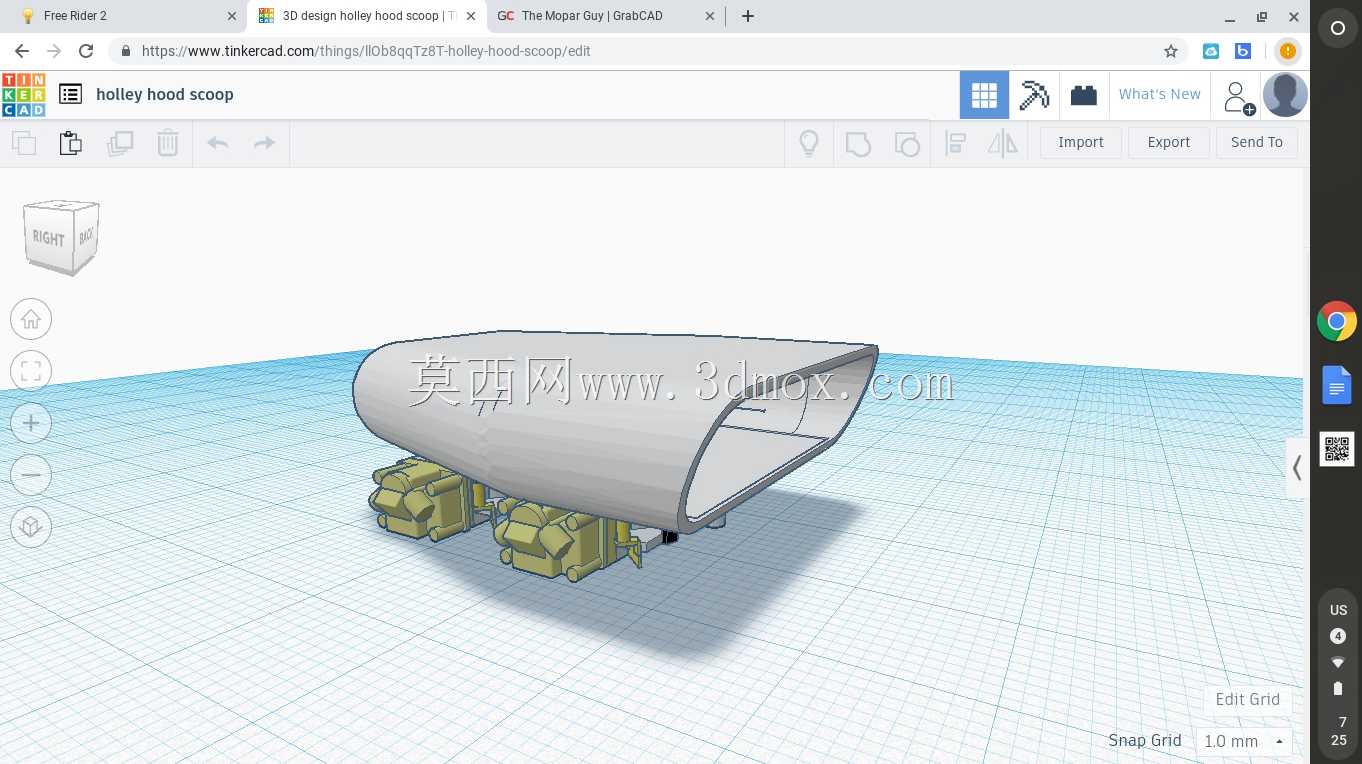
Task: Click the Paste tool icon
Action: tap(70, 143)
